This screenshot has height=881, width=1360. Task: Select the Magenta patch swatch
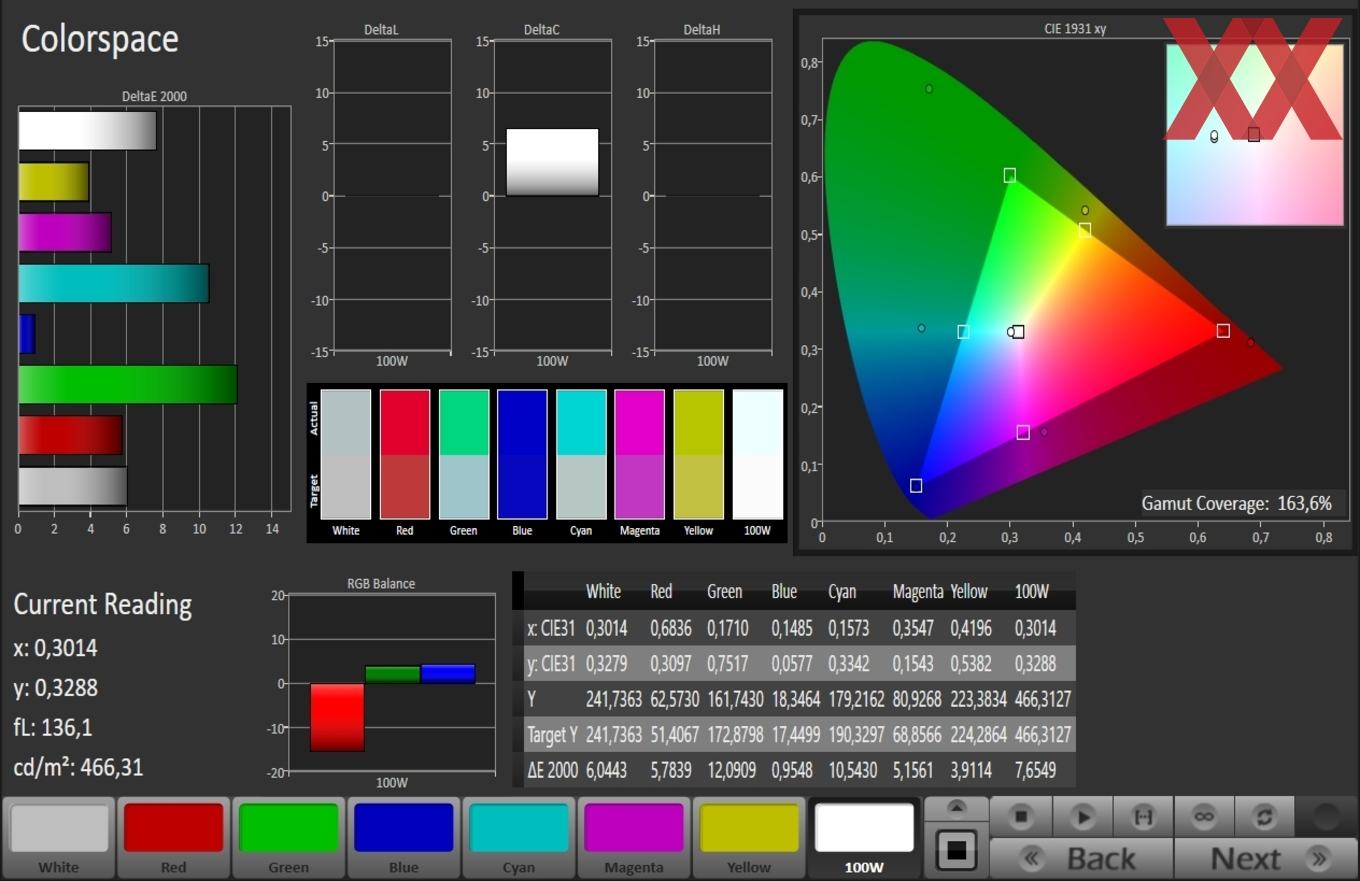[633, 838]
